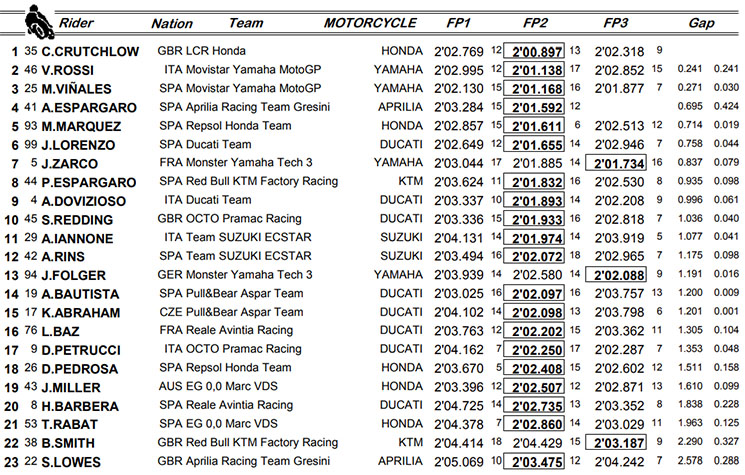The width and height of the screenshot is (745, 475).
Task: Click J.ZARCO's boxed FP3 time 2'01.734
Action: pos(616,165)
